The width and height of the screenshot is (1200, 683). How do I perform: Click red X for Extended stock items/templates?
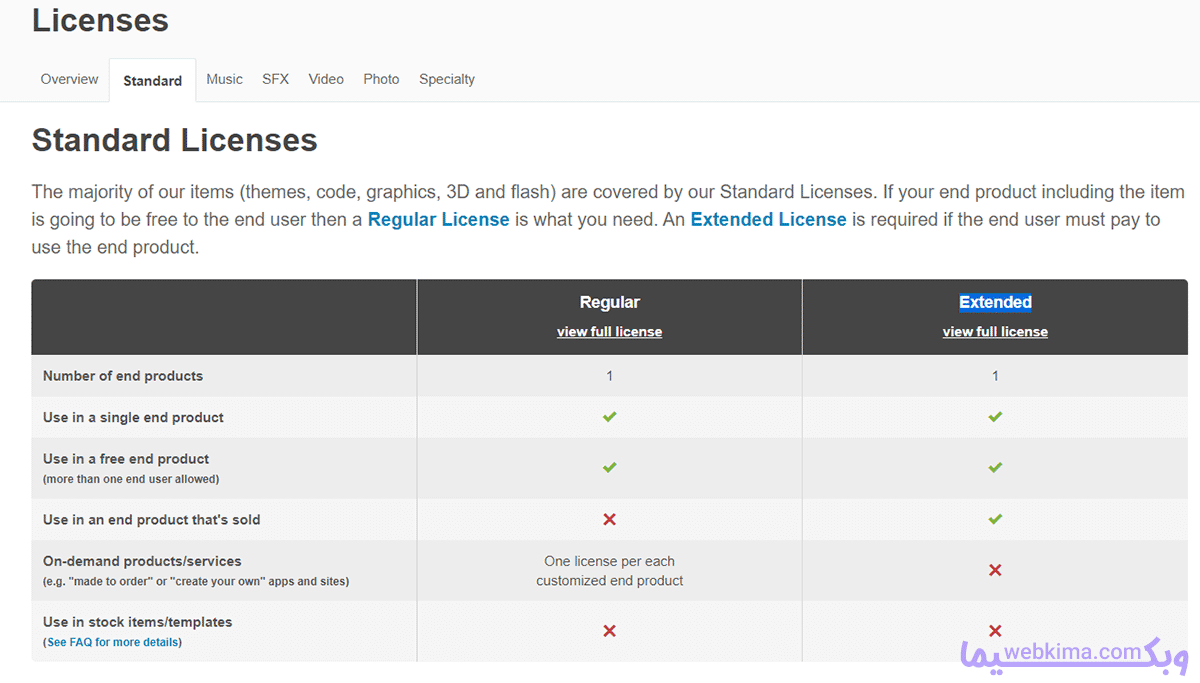coord(995,631)
